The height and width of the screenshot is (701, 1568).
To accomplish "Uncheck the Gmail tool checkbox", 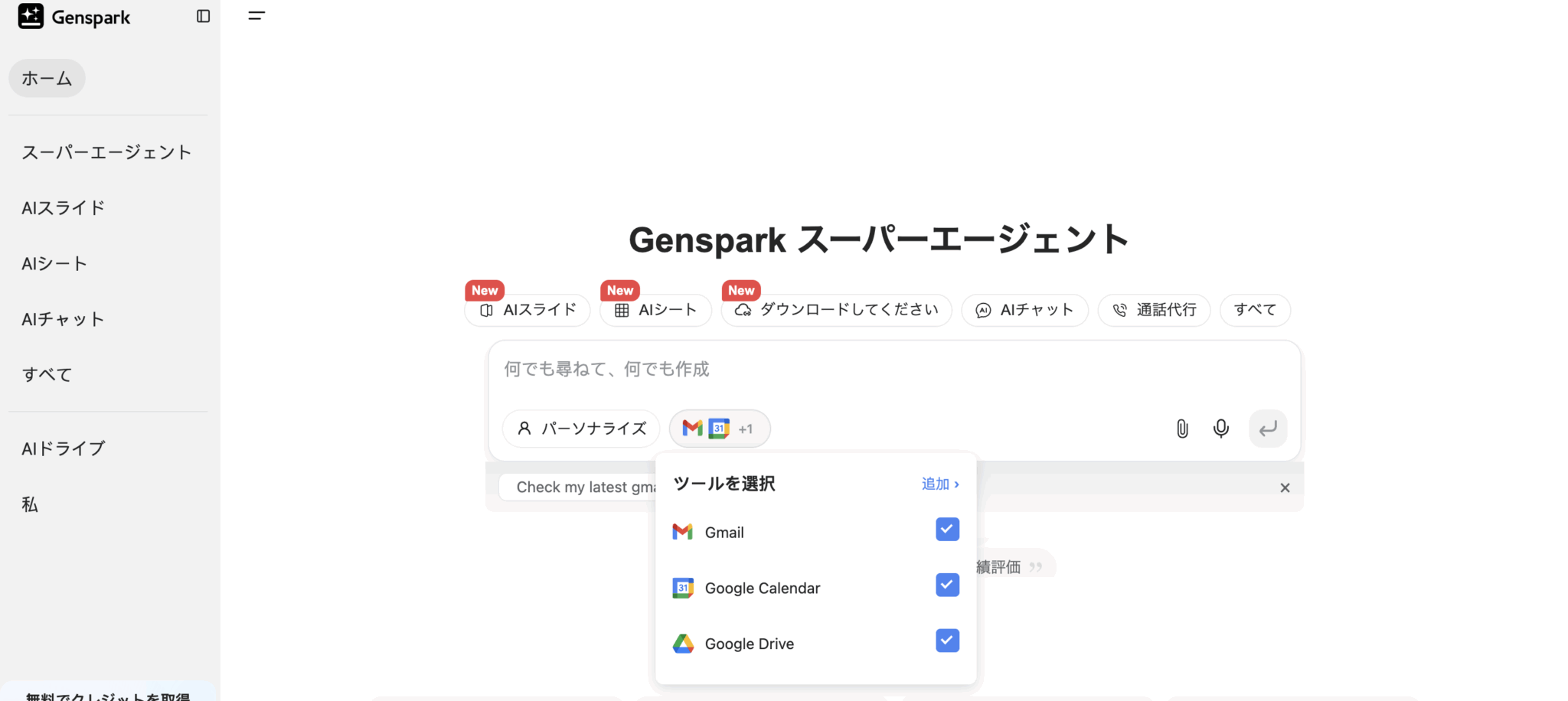I will (946, 529).
